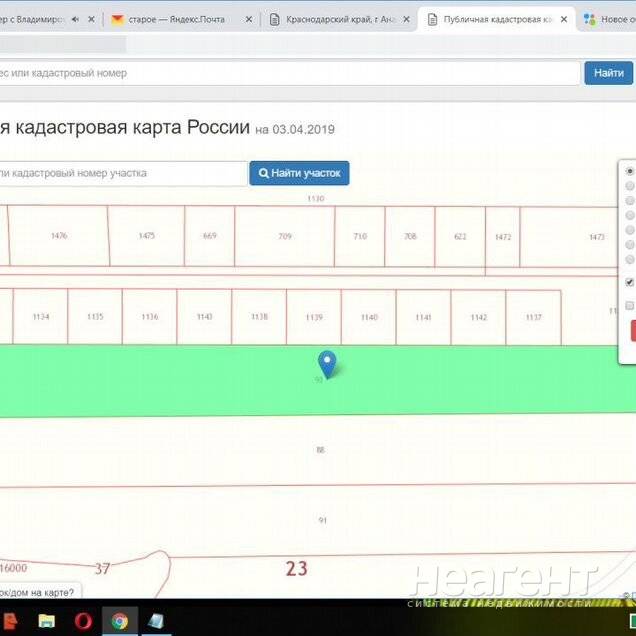Close the Публичная кадастровая карта tab

(x=564, y=19)
